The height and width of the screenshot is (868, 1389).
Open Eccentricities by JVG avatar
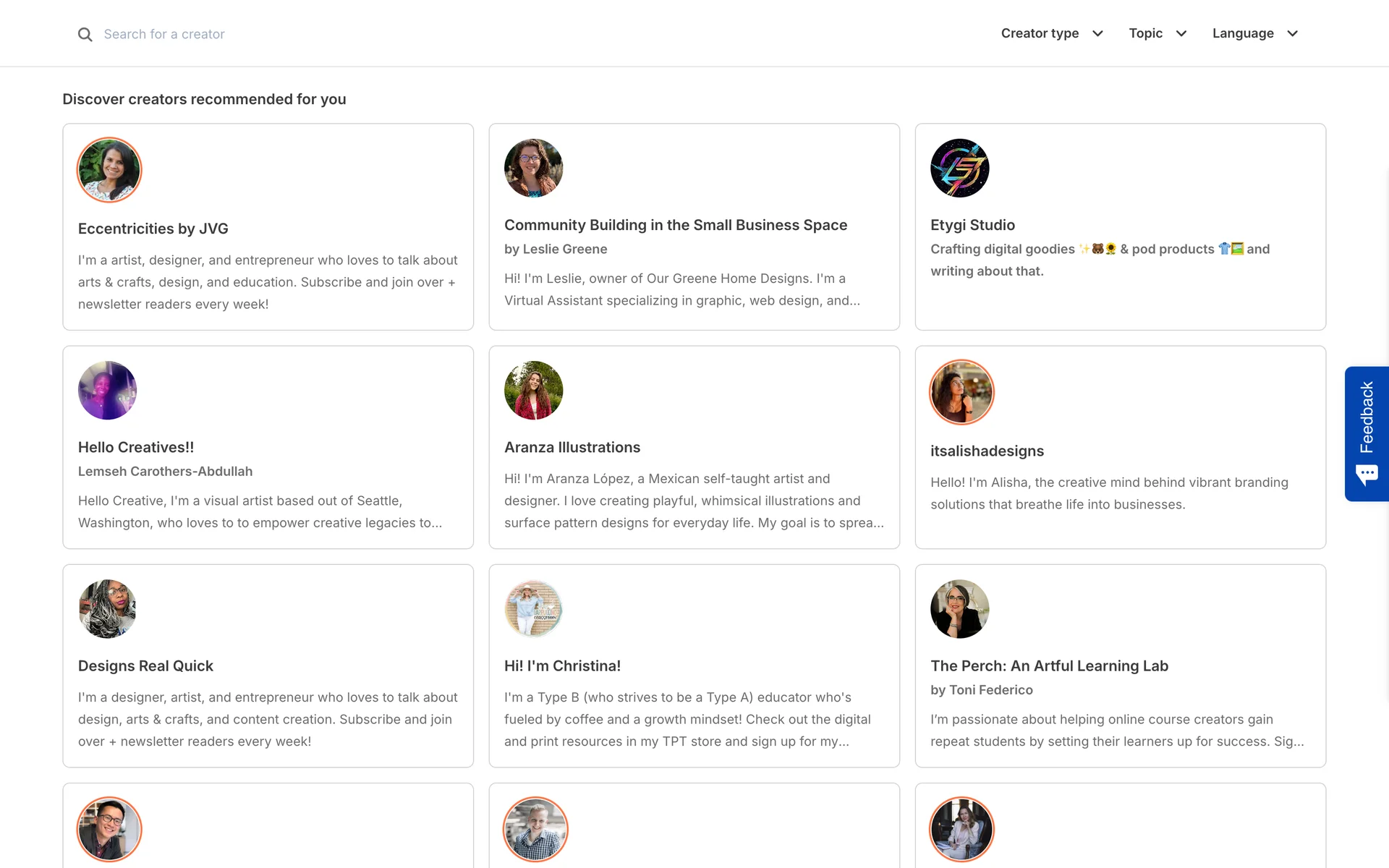tap(109, 170)
